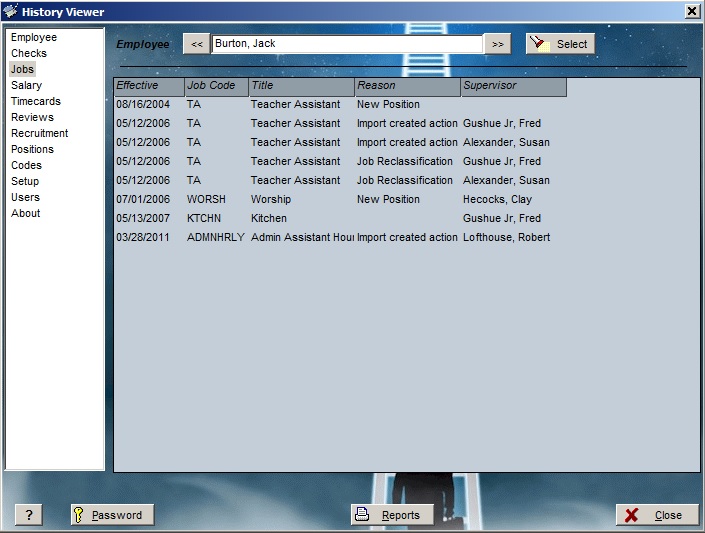The image size is (705, 533).
Task: Click New Position reason in WORSH row
Action: pyautogui.click(x=388, y=199)
